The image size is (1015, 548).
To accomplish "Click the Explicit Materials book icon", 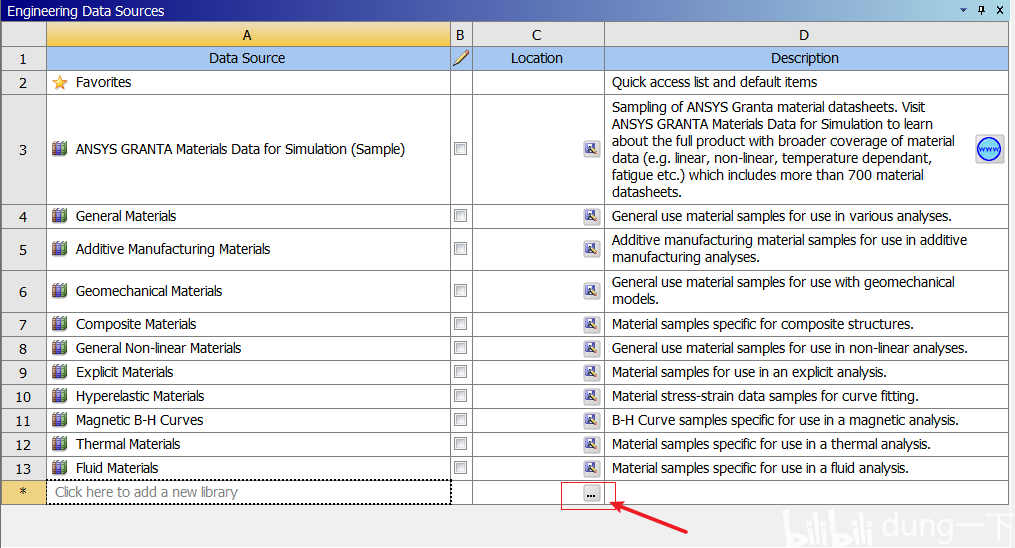I will tap(60, 371).
